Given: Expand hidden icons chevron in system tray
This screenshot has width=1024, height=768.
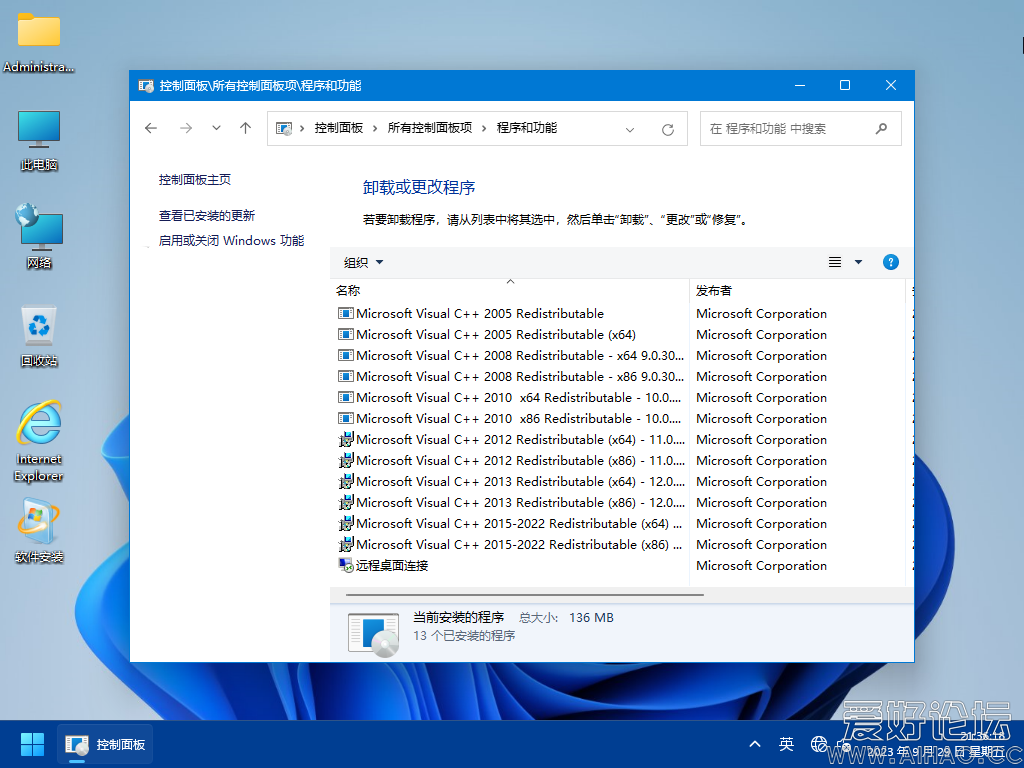Looking at the screenshot, I should (x=754, y=744).
